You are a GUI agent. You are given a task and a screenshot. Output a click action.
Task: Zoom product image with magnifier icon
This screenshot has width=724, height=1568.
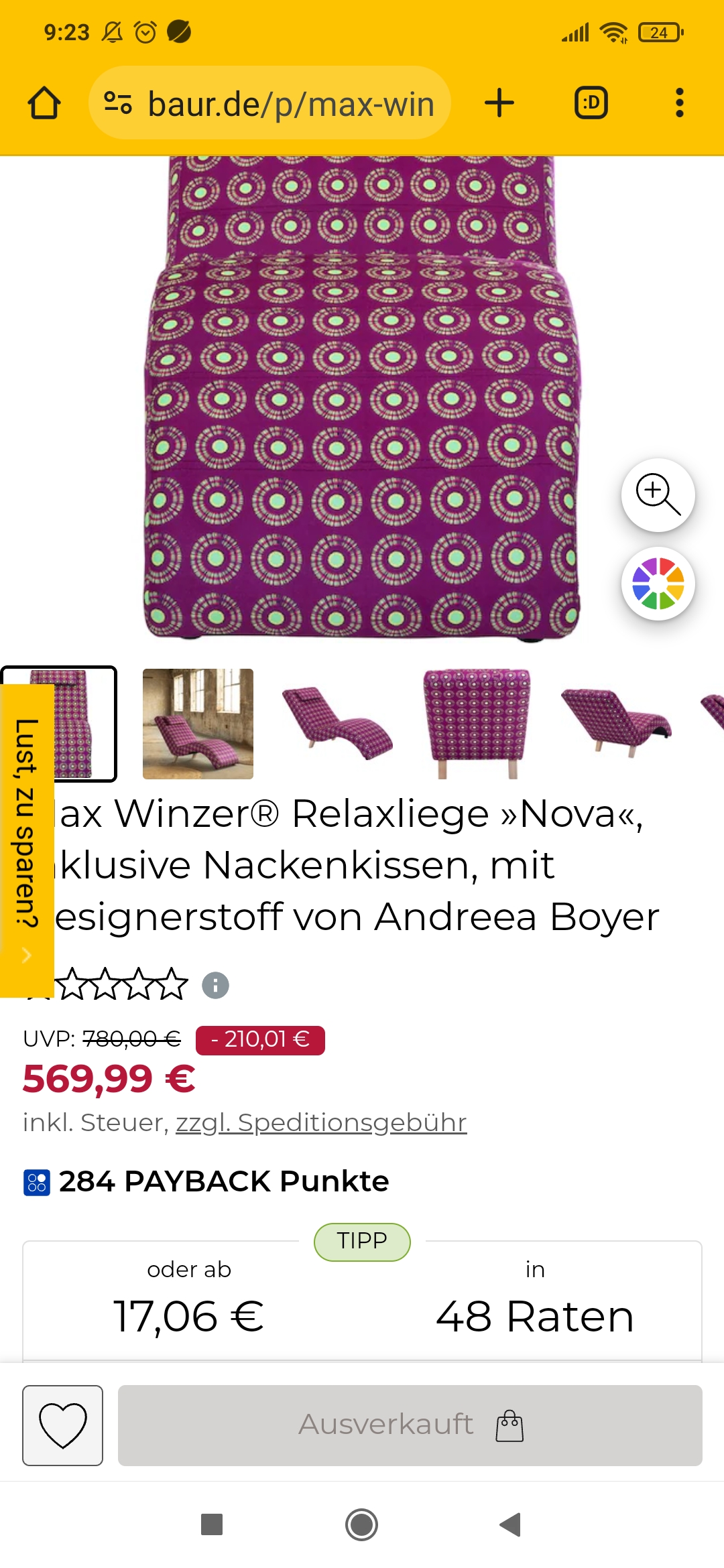[658, 495]
